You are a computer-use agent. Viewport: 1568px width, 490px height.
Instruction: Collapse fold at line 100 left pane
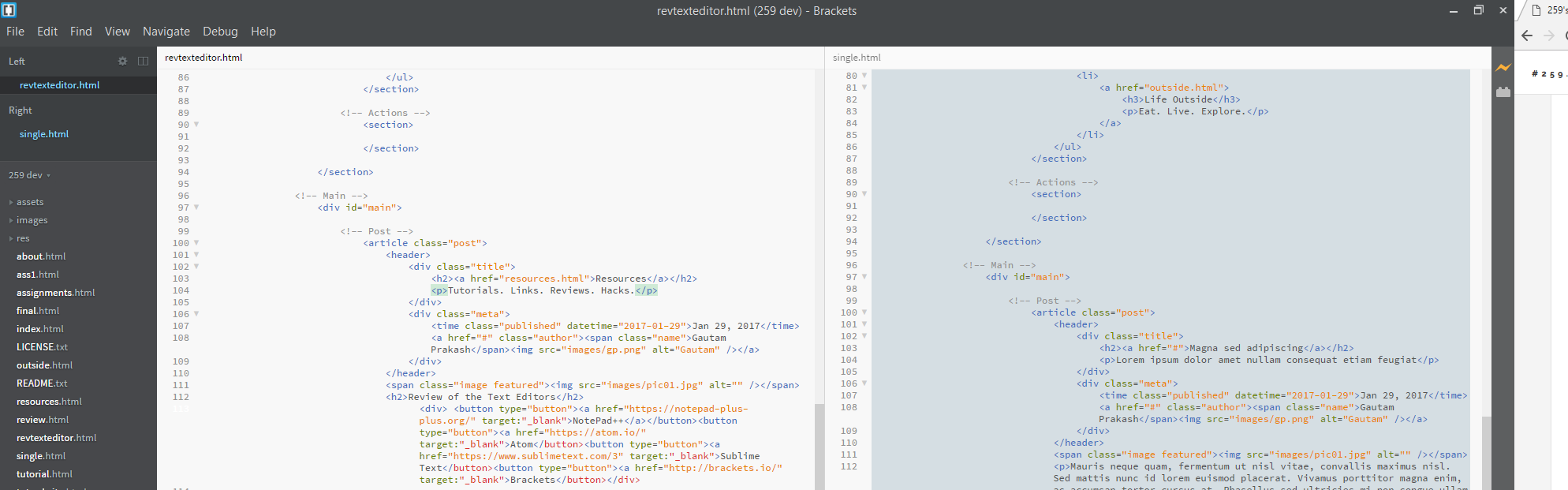point(196,243)
